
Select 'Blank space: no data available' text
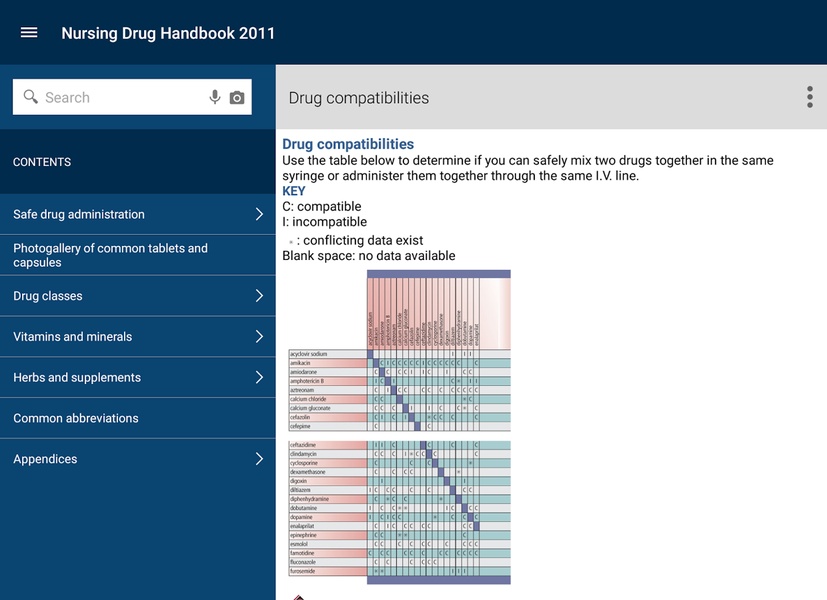tap(369, 256)
